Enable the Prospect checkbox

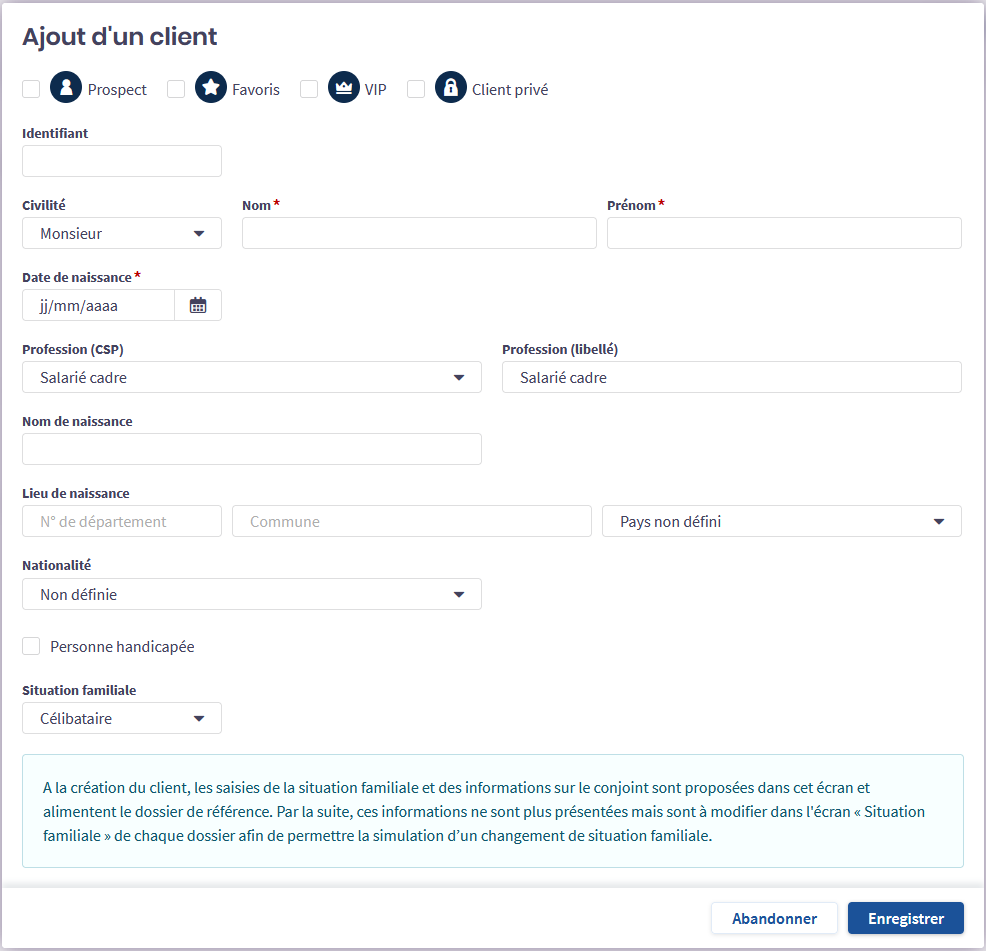point(31,89)
